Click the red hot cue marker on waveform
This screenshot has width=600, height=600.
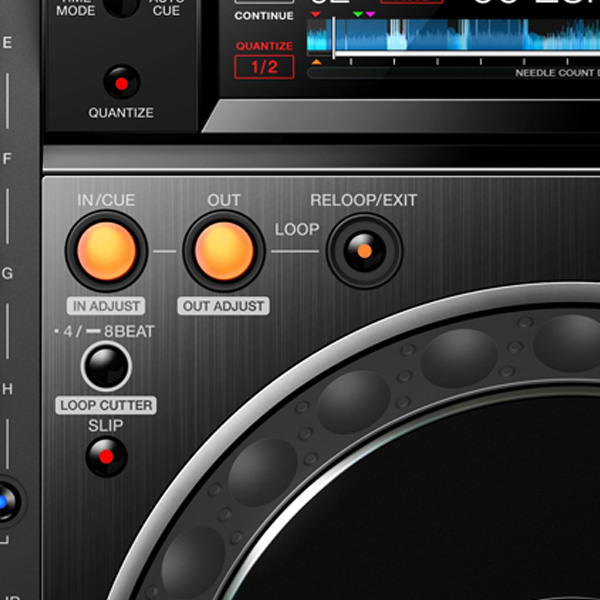tap(315, 14)
